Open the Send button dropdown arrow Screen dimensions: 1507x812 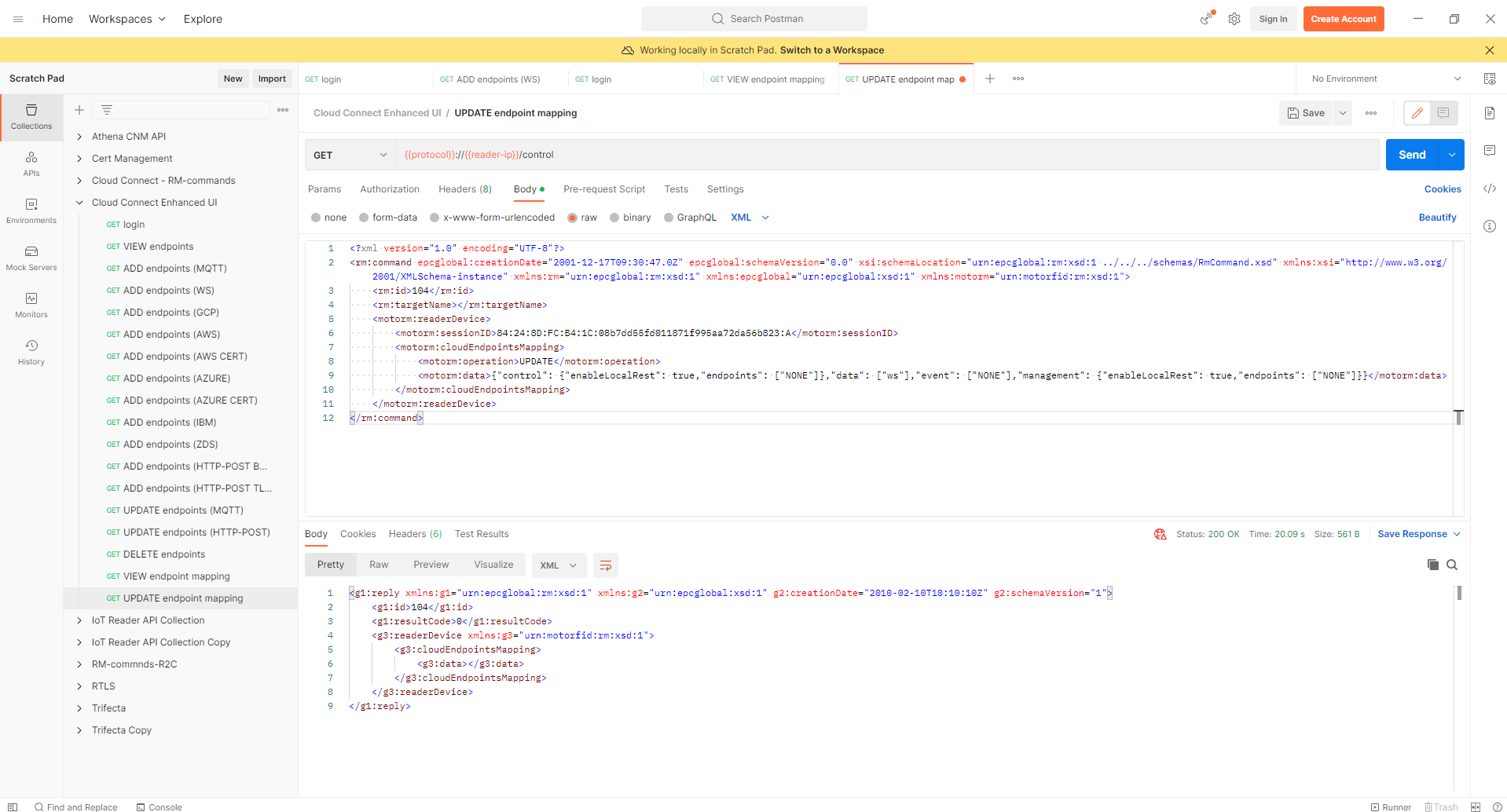[1452, 155]
